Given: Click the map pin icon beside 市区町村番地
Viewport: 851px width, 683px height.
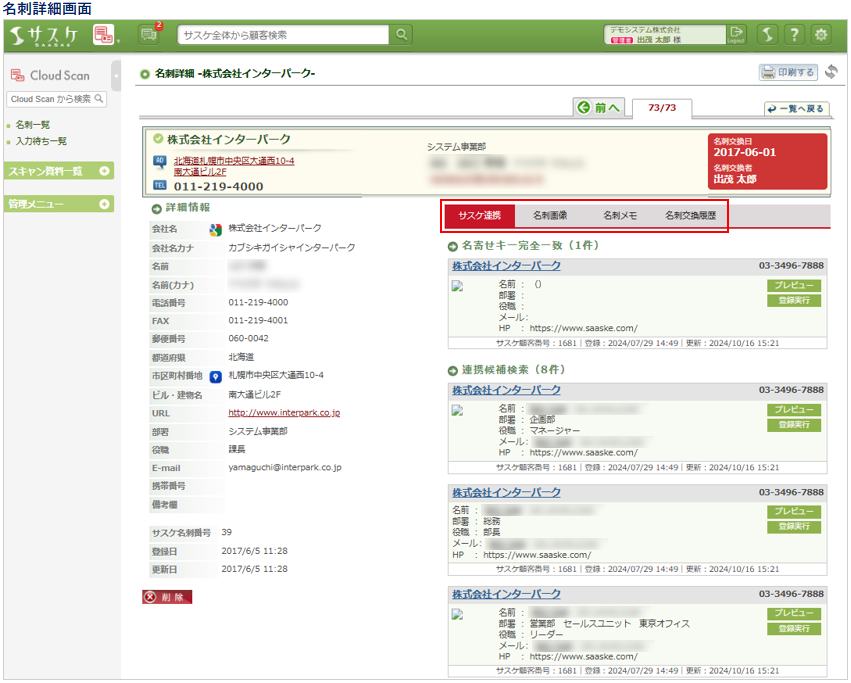Looking at the screenshot, I should 215,377.
